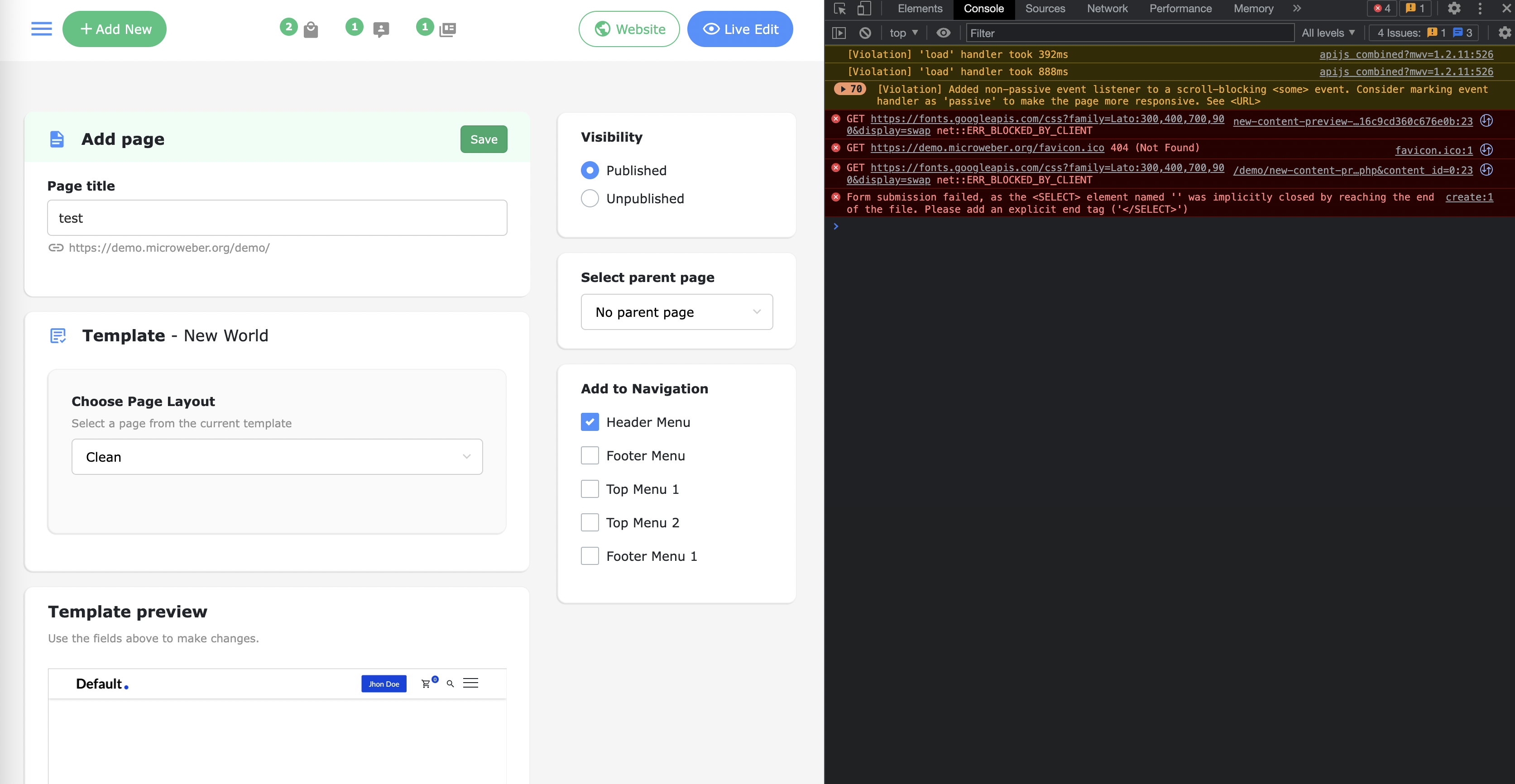
Task: Create a live expression with the eye icon
Action: coord(943,33)
